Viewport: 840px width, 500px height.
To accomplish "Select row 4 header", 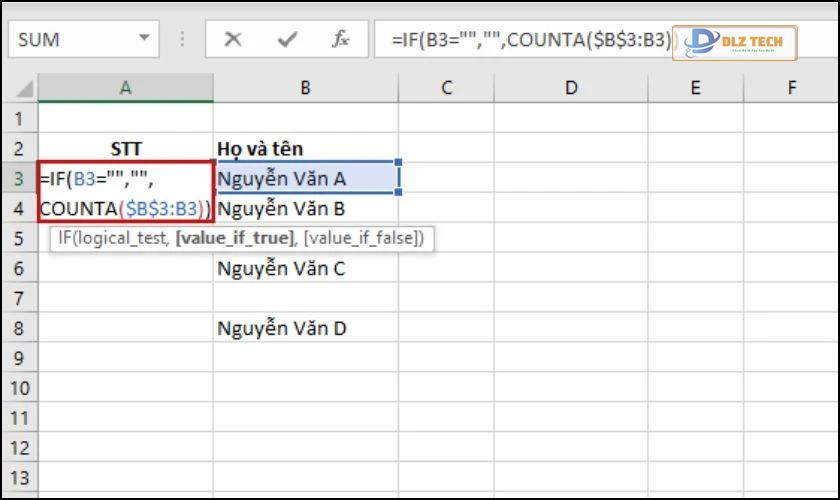I will [19, 208].
